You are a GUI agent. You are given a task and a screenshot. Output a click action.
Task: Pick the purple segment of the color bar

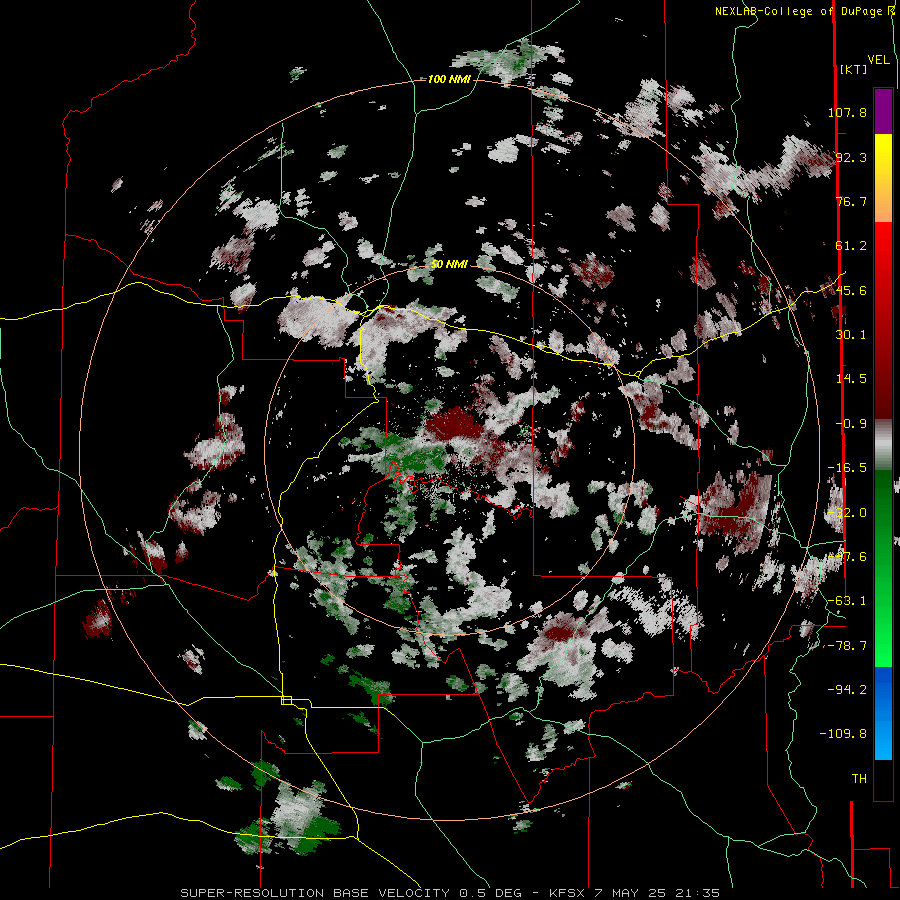click(883, 111)
